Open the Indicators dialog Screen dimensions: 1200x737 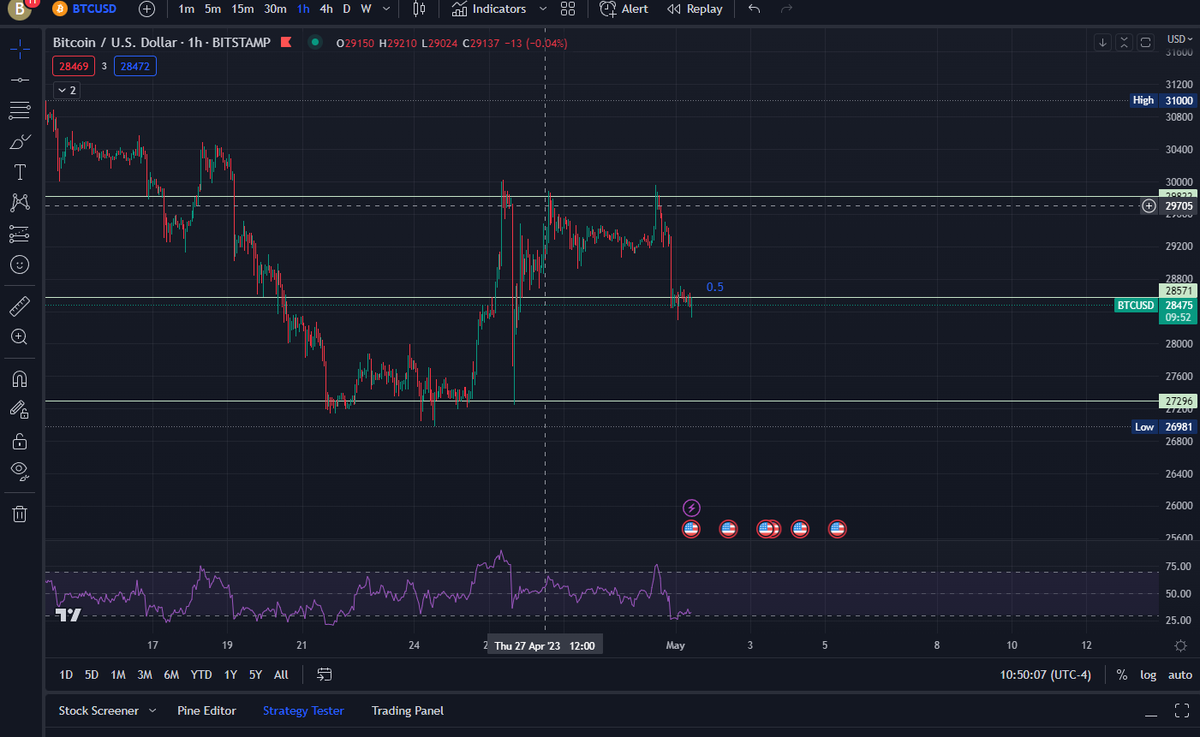pos(488,9)
